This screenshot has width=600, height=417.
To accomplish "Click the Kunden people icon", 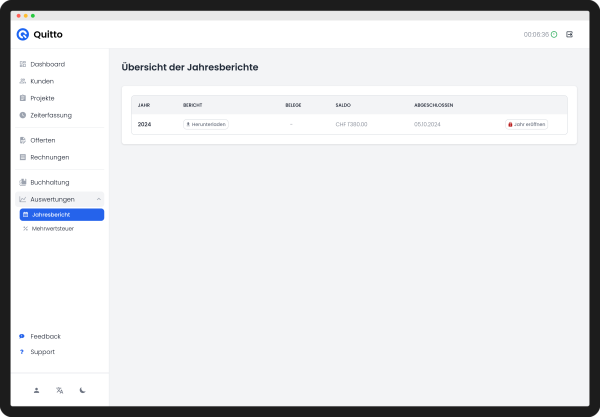I will [23, 81].
